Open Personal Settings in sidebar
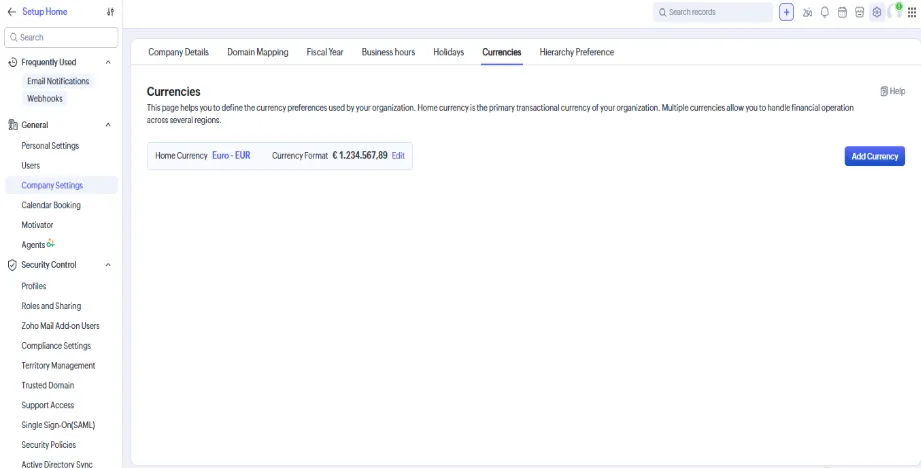Viewport: 921px width, 468px height. 50,146
